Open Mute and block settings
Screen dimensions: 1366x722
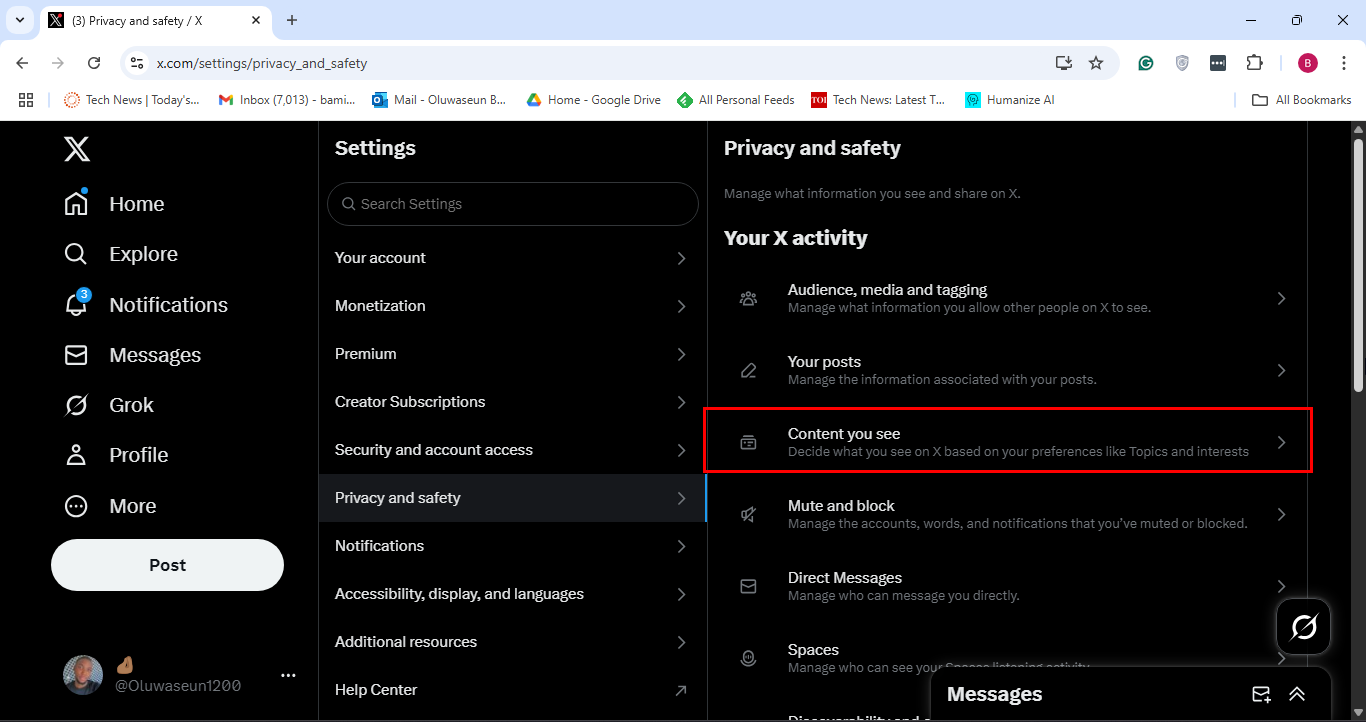coord(1007,514)
